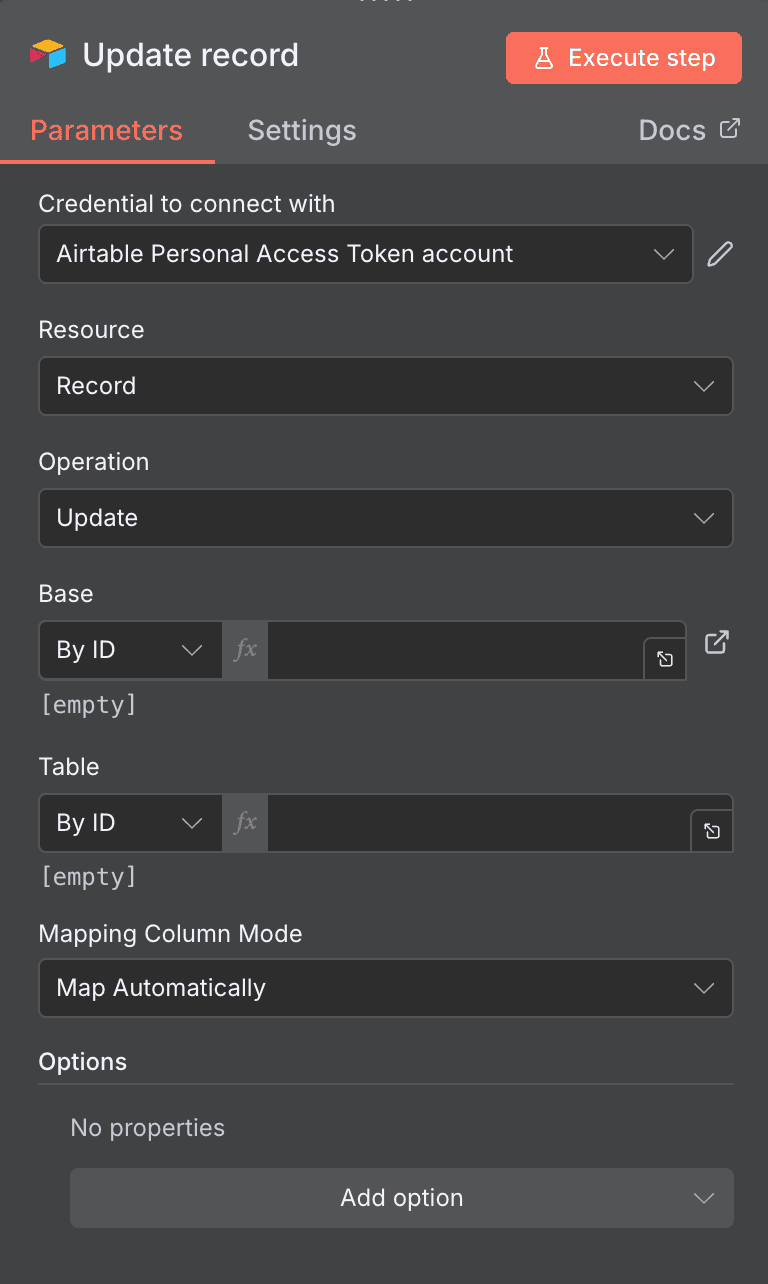Execute the Update record step
The width and height of the screenshot is (768, 1284).
point(623,58)
